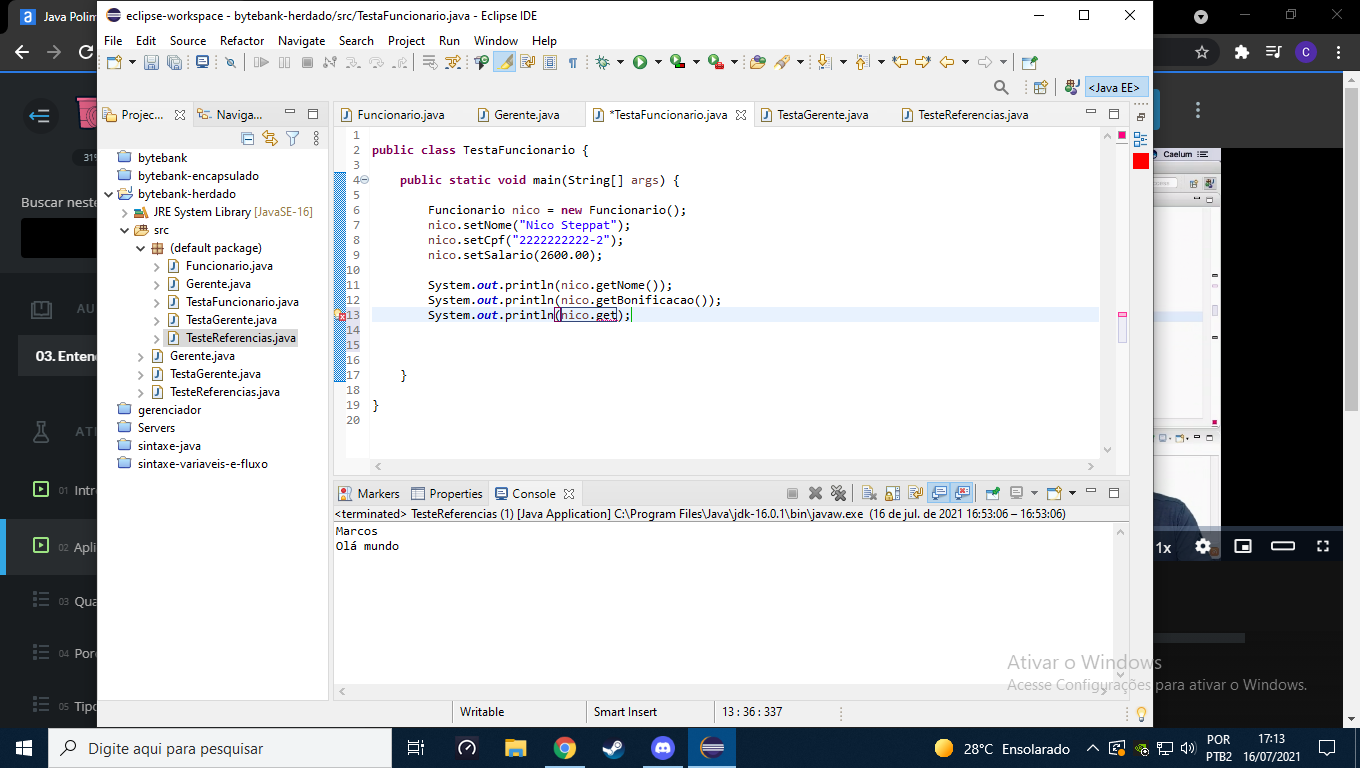1360x768 pixels.
Task: Click the Next Annotation arrow icon
Action: pyautogui.click(x=824, y=62)
